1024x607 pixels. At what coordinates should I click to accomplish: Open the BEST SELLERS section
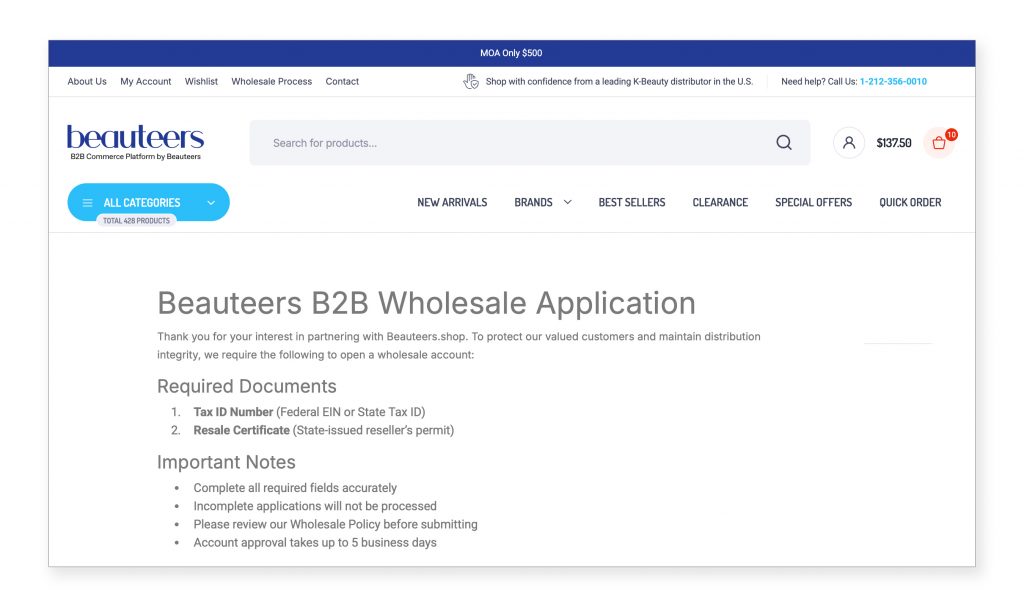coord(631,202)
